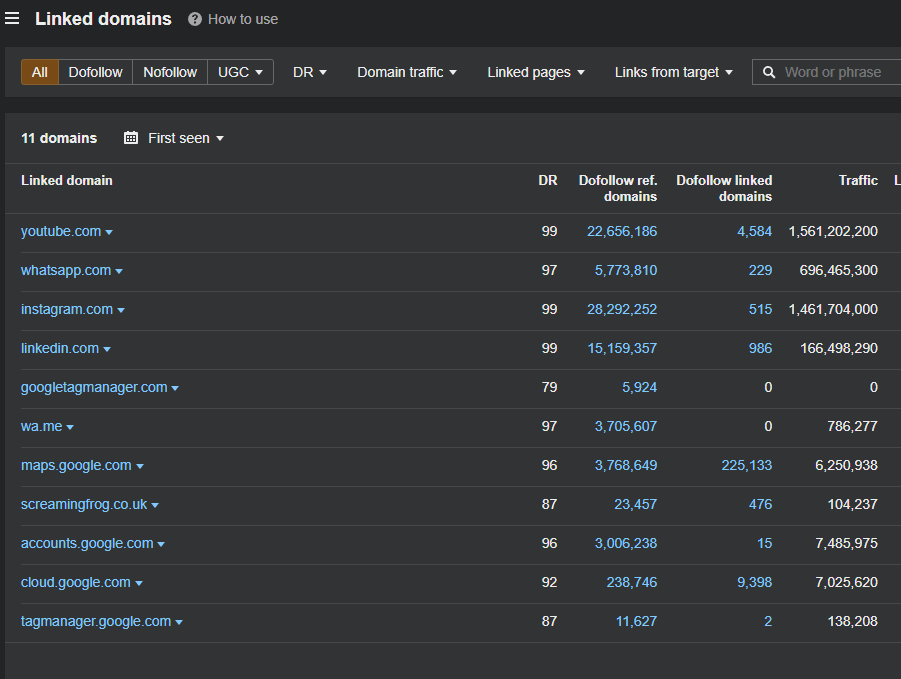Click cloud.google.com linked domains 9,398

click(x=754, y=583)
